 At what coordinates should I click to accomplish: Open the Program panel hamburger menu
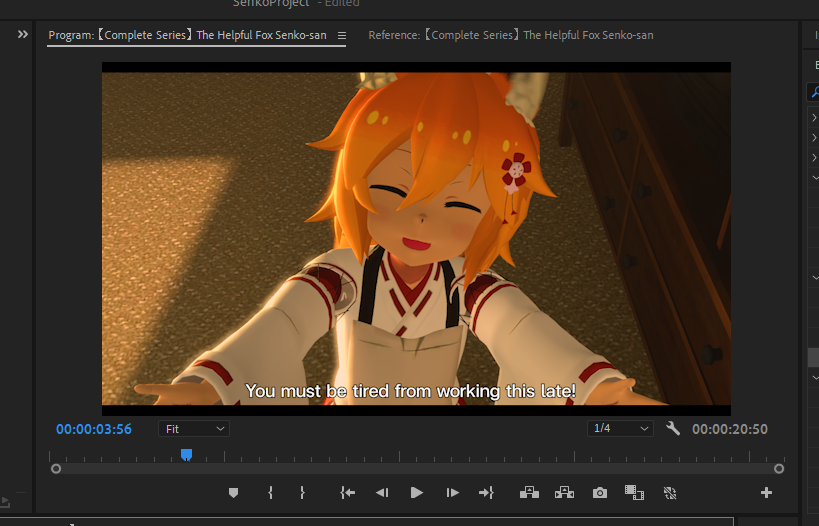point(342,36)
